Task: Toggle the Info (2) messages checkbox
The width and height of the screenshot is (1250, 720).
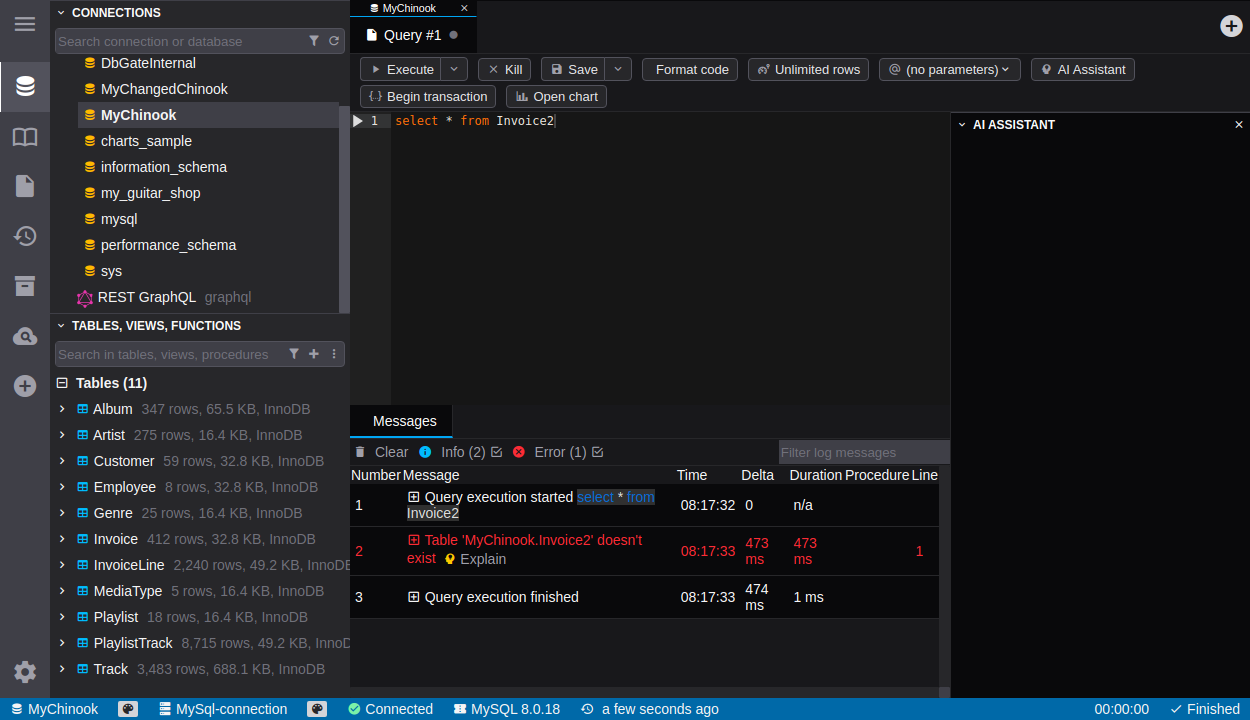Action: tap(497, 452)
